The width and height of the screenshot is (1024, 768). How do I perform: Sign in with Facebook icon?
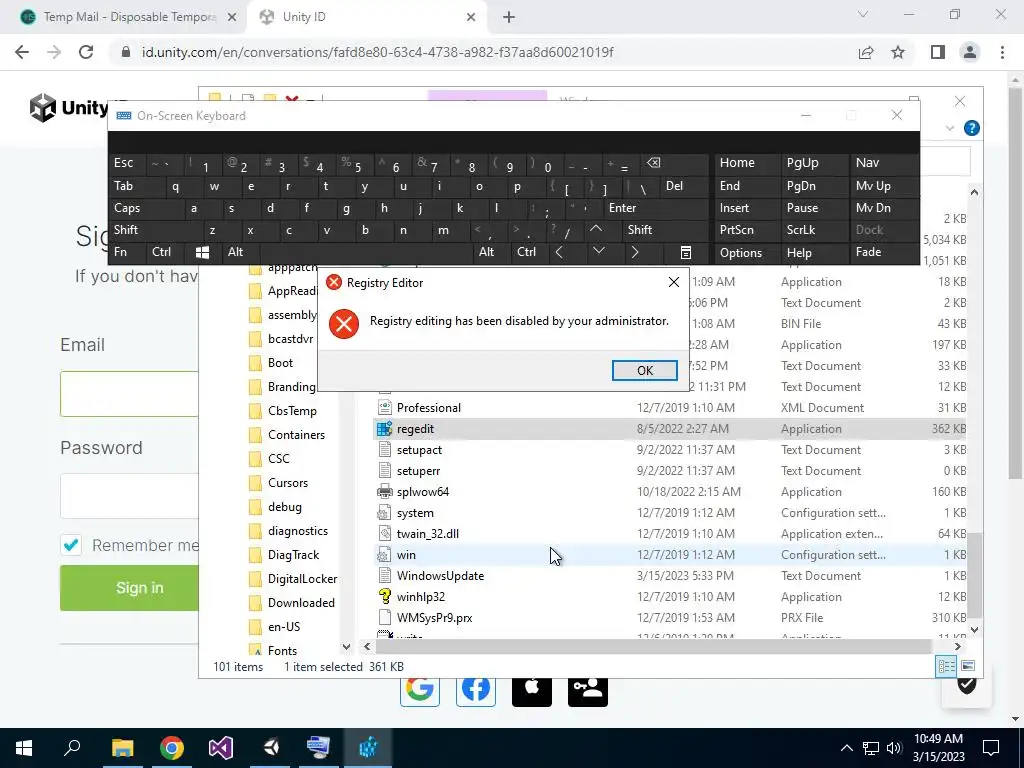coord(475,691)
